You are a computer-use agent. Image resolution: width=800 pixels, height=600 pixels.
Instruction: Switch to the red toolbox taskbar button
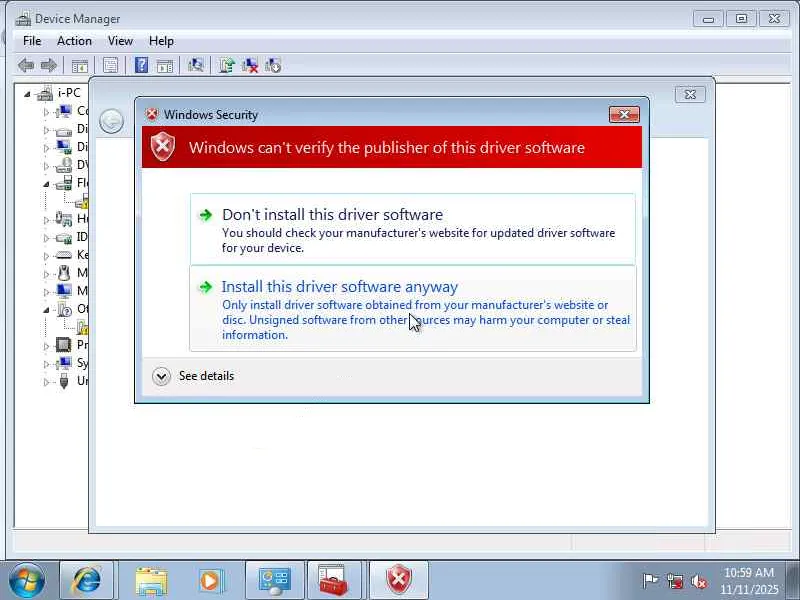pos(334,580)
